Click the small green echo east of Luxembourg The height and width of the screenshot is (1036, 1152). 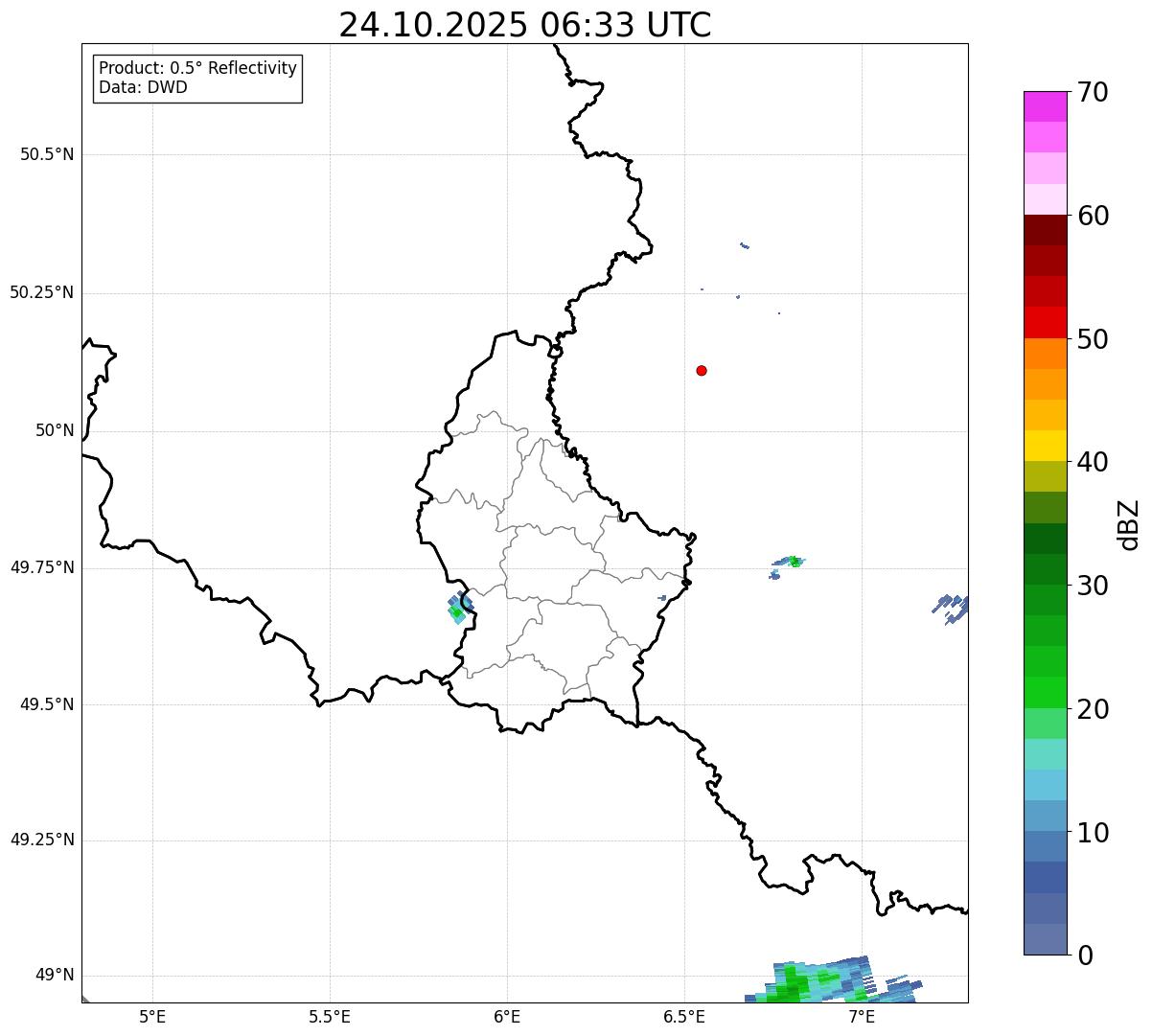[794, 562]
